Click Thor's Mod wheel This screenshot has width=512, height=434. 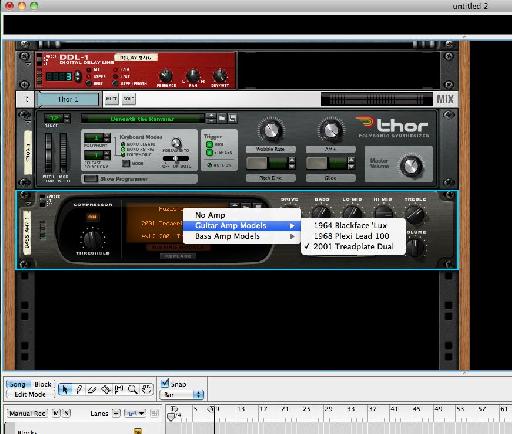point(63,153)
